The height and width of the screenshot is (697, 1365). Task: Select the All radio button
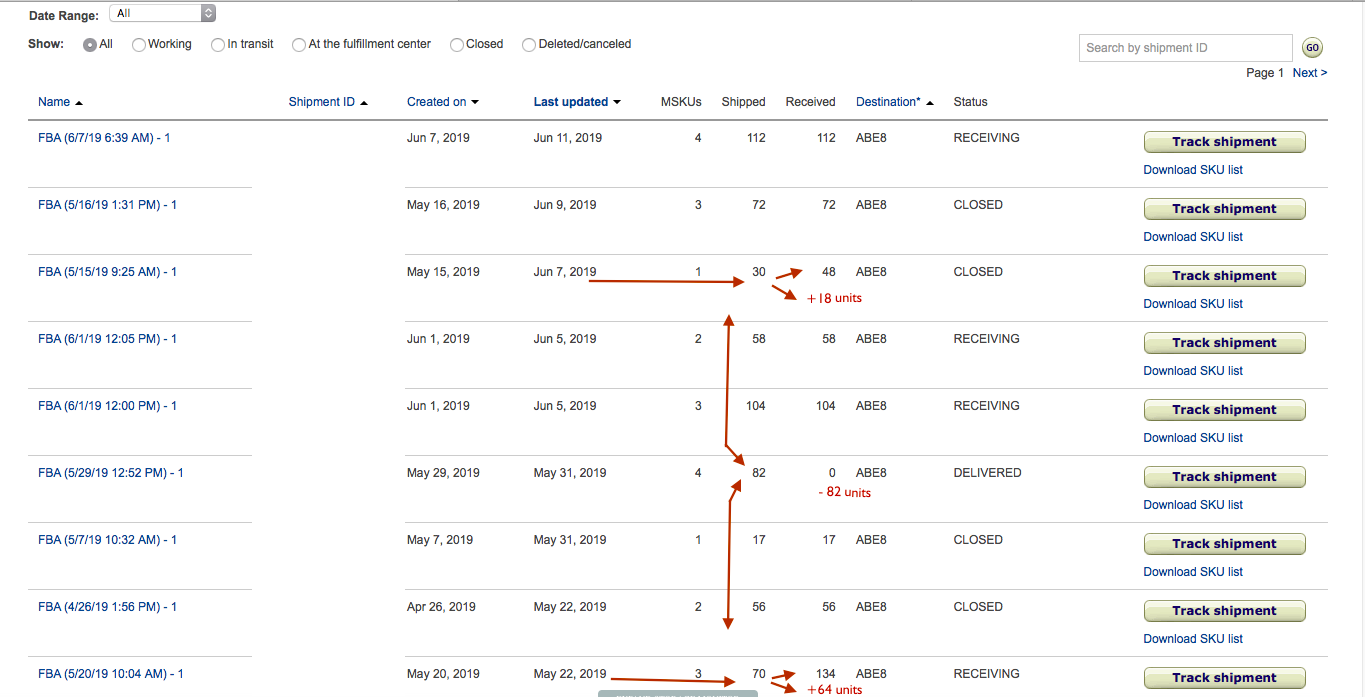click(90, 45)
